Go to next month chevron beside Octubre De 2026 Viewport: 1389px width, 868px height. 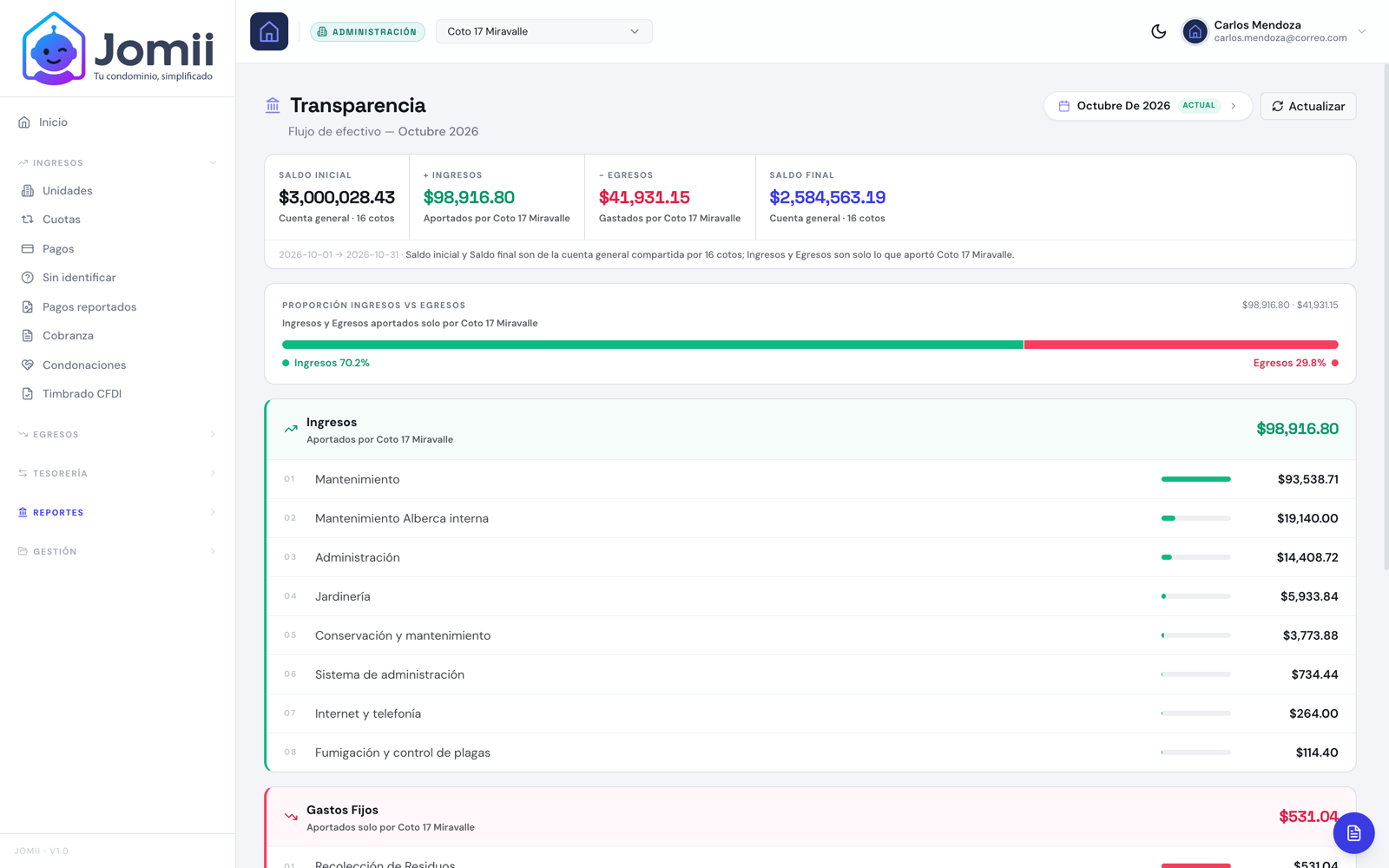point(1233,106)
